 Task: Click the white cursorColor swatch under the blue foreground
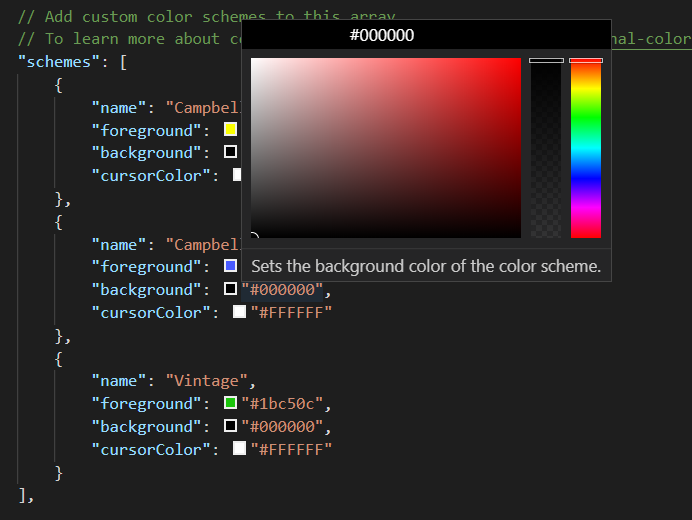click(x=239, y=312)
